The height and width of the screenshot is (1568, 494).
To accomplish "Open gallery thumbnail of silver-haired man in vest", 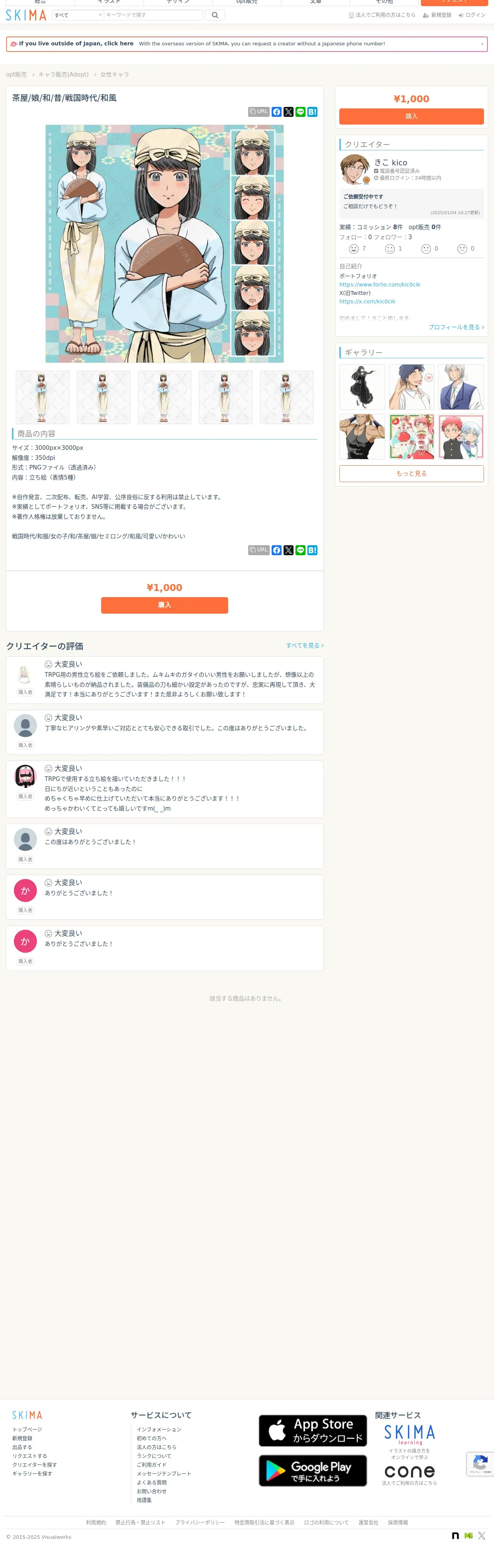I will 461,387.
